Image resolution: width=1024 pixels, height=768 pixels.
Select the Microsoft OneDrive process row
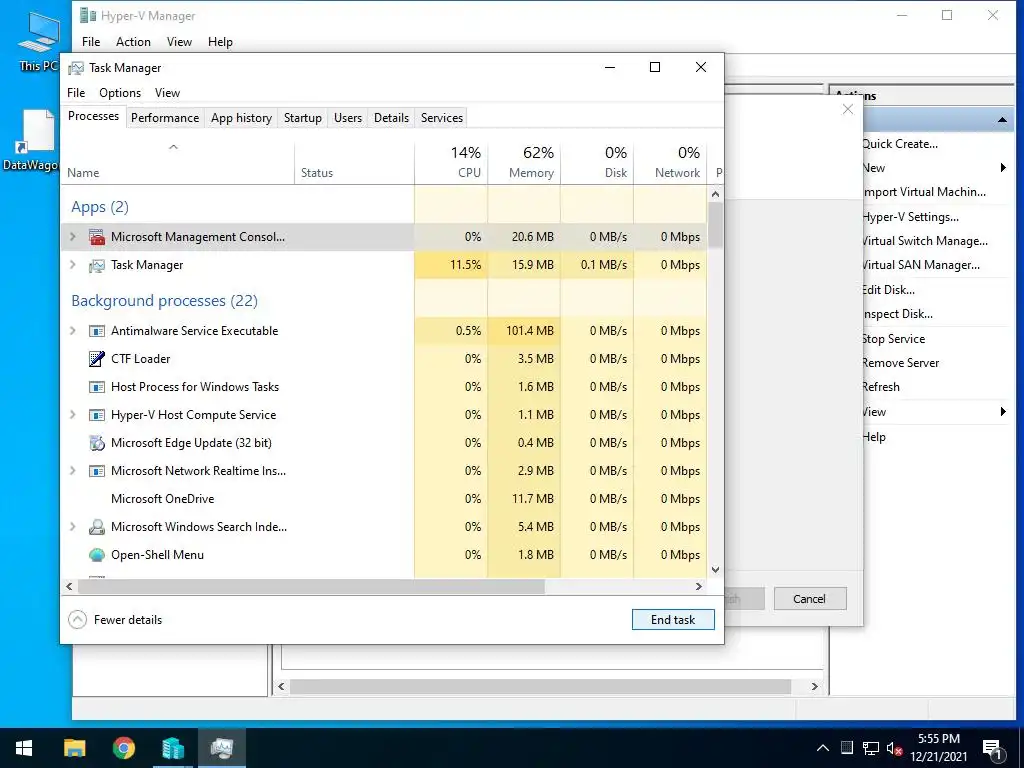pyautogui.click(x=385, y=499)
